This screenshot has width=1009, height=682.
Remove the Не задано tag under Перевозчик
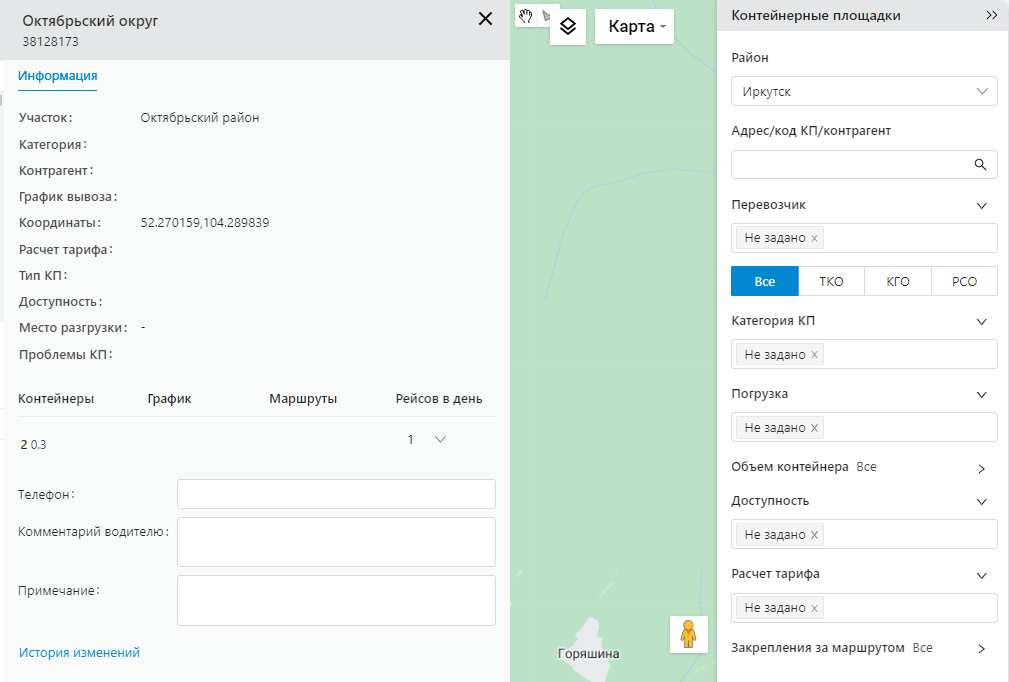pos(815,239)
